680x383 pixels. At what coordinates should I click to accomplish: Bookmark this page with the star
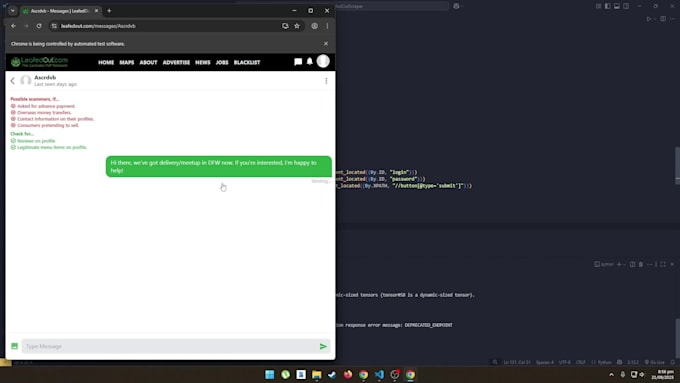click(297, 26)
